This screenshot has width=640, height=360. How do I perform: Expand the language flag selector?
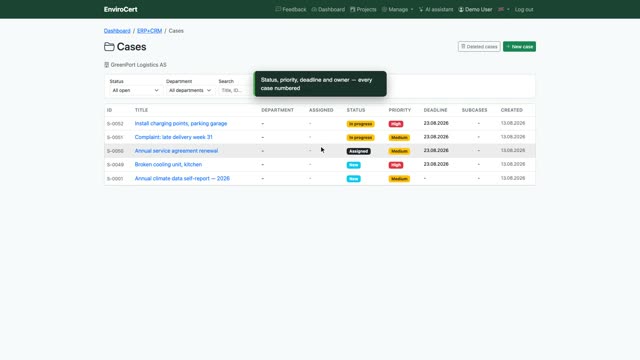pos(503,9)
